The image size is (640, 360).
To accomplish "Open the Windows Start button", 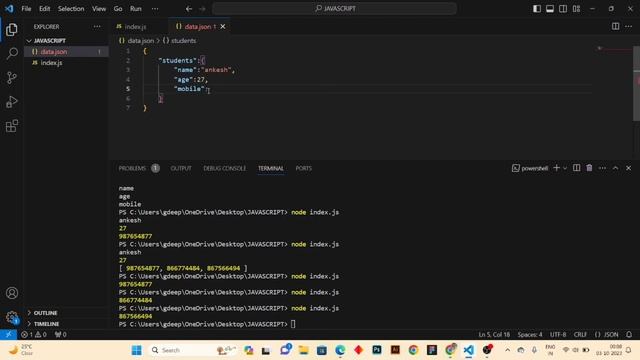I will pos(137,350).
